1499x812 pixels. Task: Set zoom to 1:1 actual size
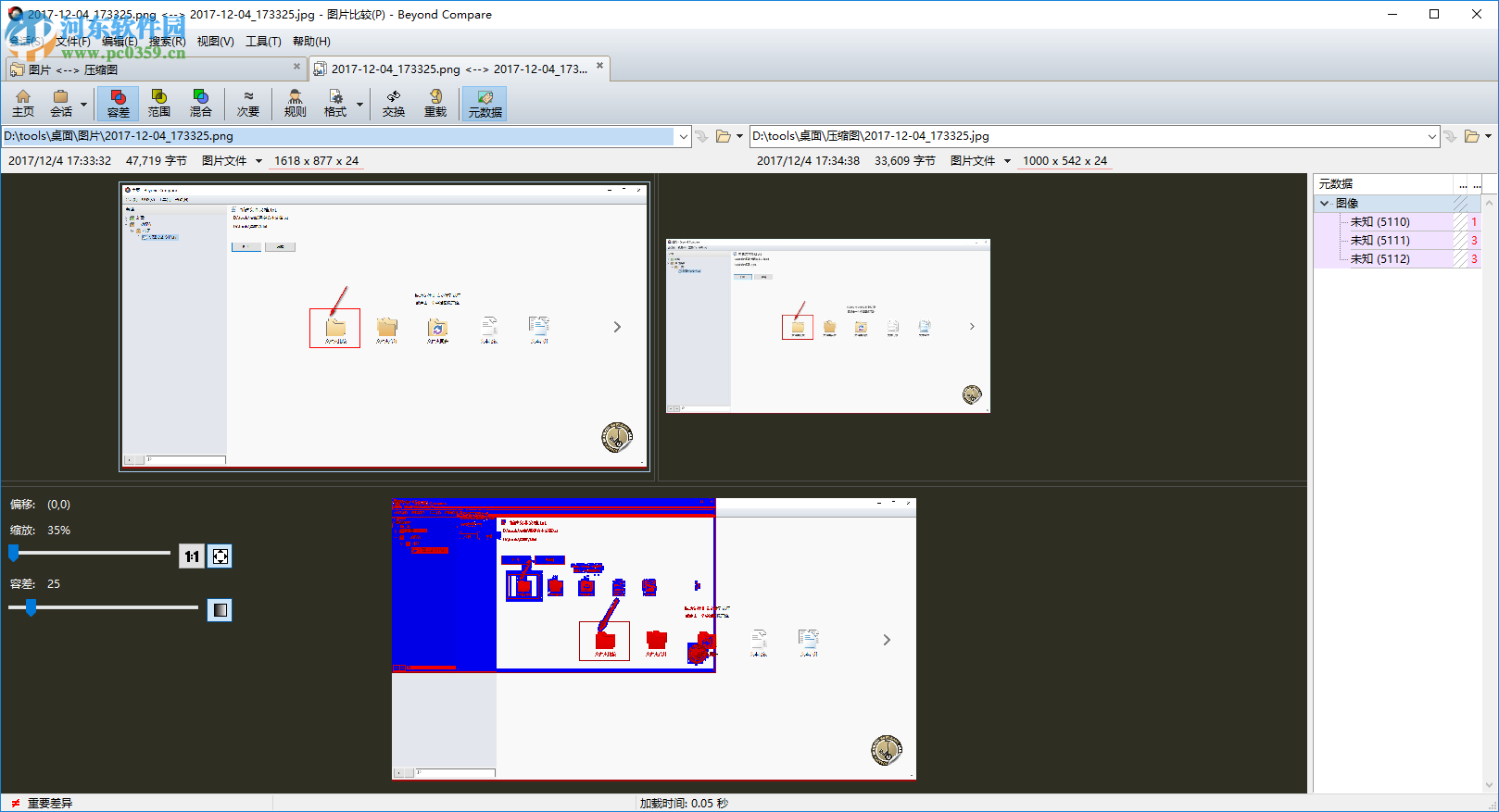[192, 556]
